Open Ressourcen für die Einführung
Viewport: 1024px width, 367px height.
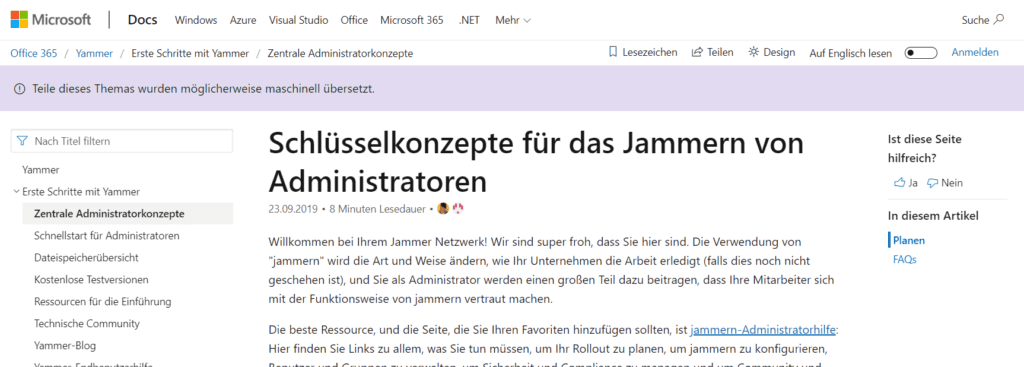coord(103,301)
